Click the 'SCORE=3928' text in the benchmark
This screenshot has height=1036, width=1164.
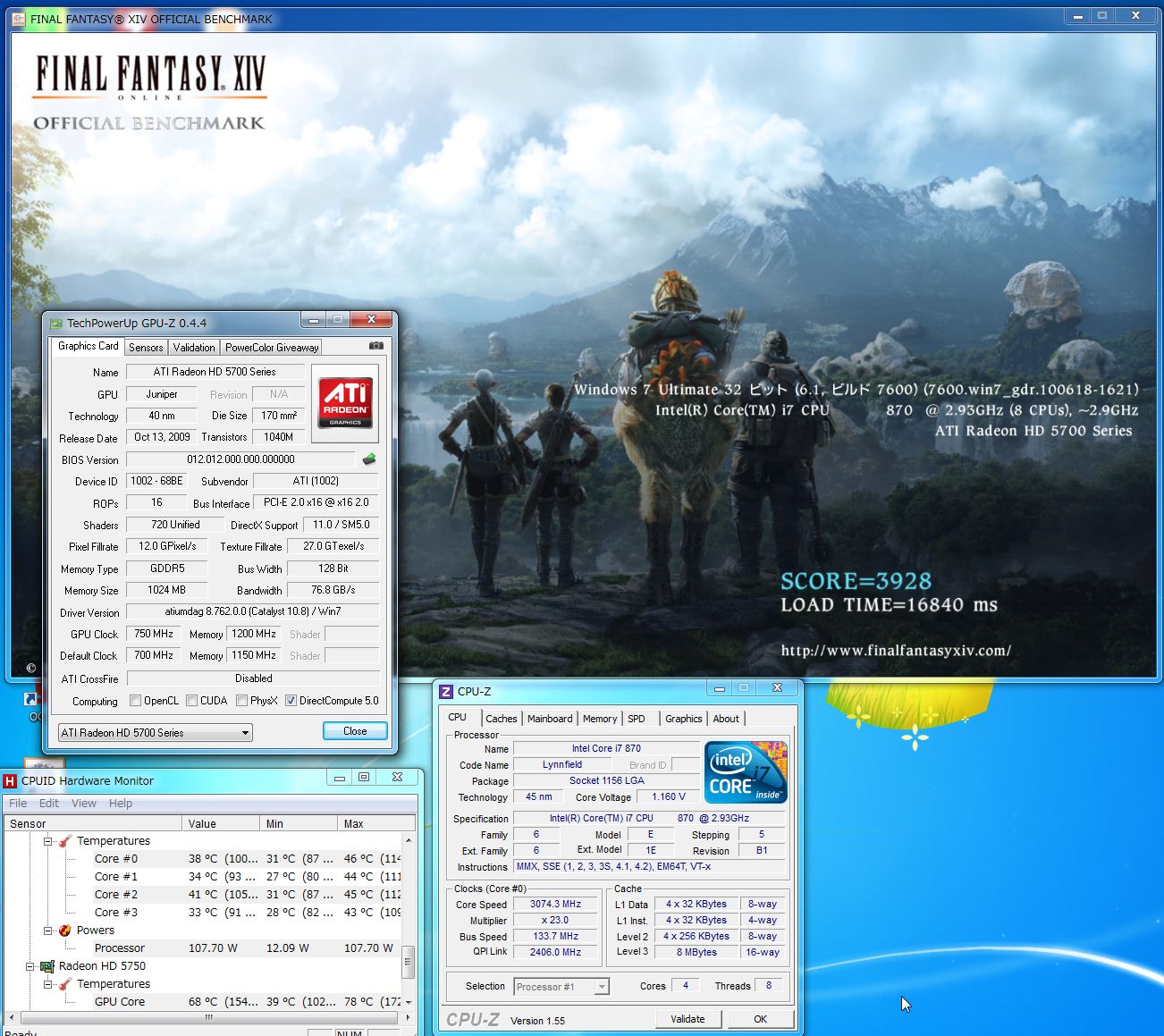click(x=856, y=581)
